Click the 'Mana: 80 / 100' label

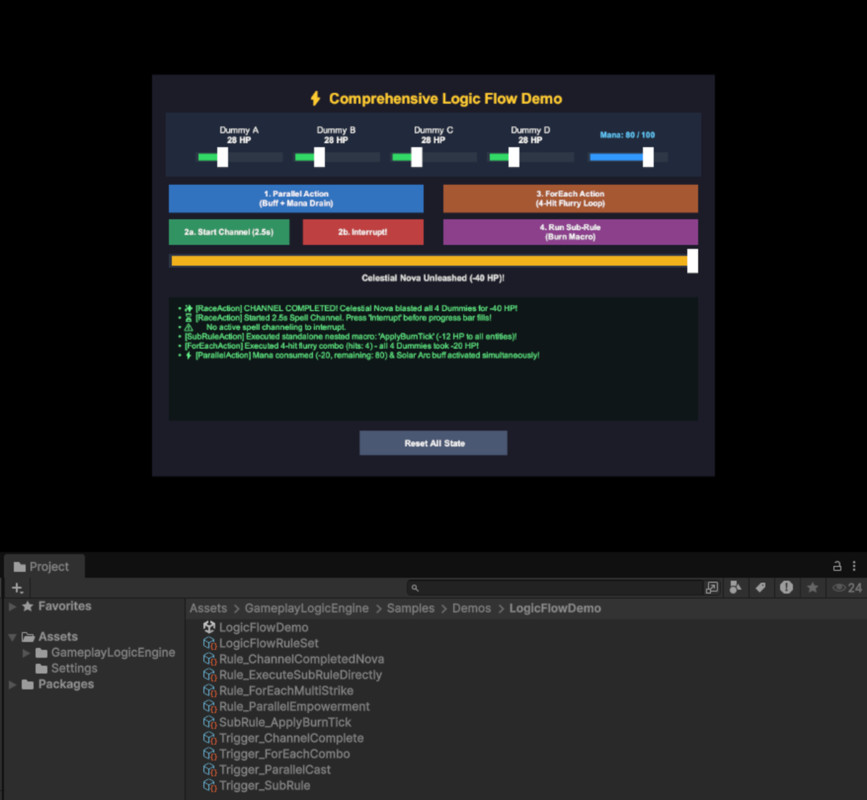point(627,135)
